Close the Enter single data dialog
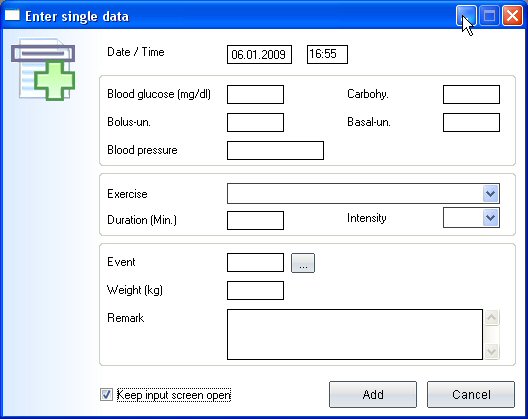 coord(512,15)
